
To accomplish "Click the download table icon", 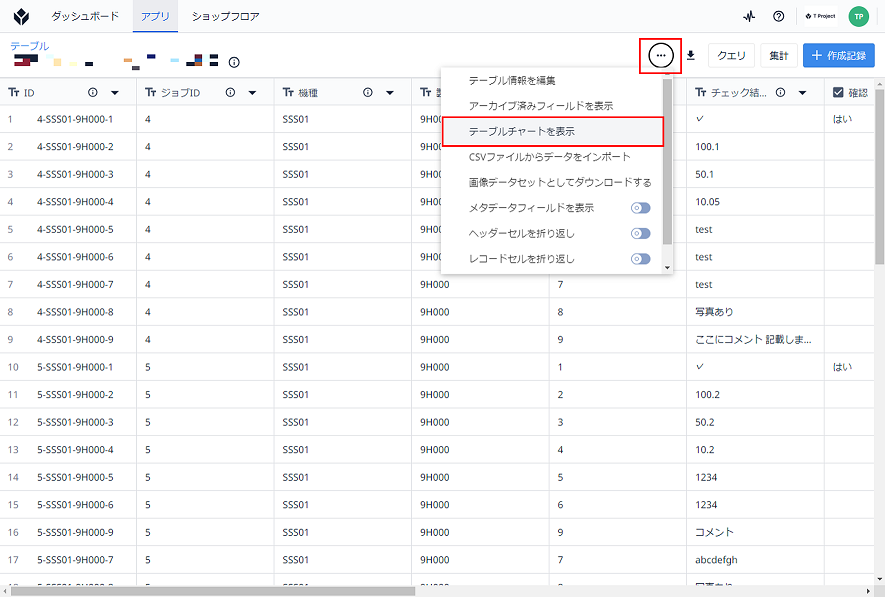I will click(x=691, y=55).
